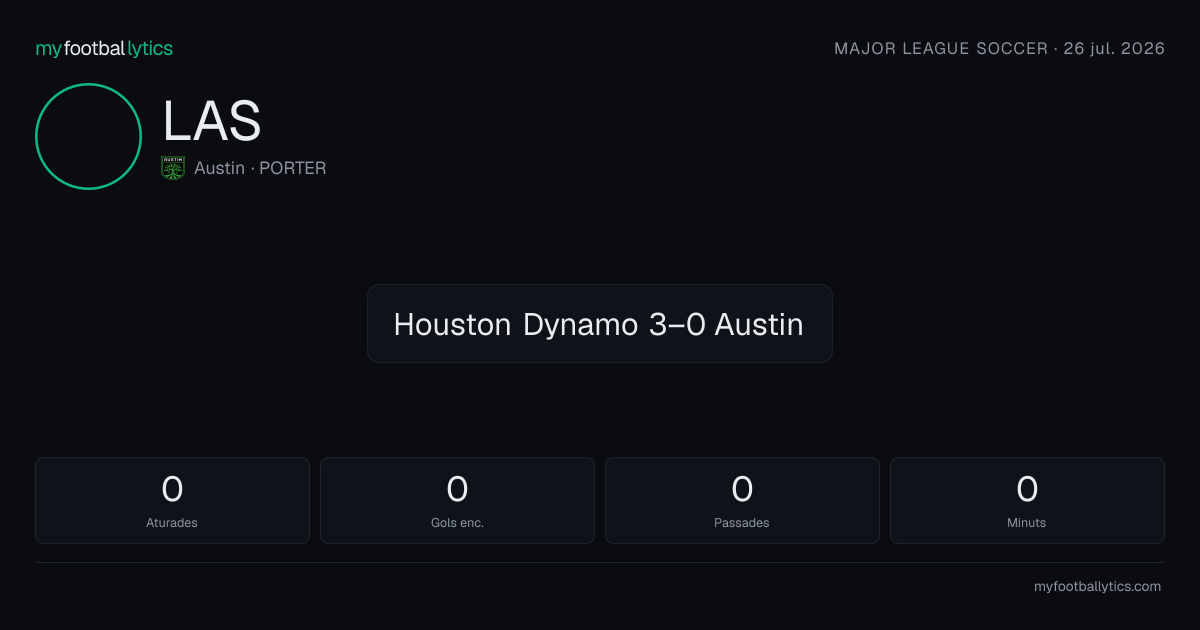Select the Minuts stat card
The width and height of the screenshot is (1200, 630).
[x=1027, y=500]
